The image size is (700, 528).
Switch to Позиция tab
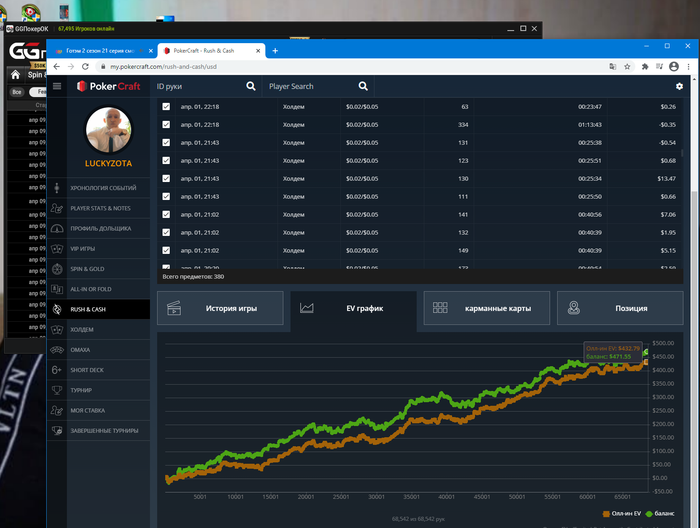click(x=620, y=308)
